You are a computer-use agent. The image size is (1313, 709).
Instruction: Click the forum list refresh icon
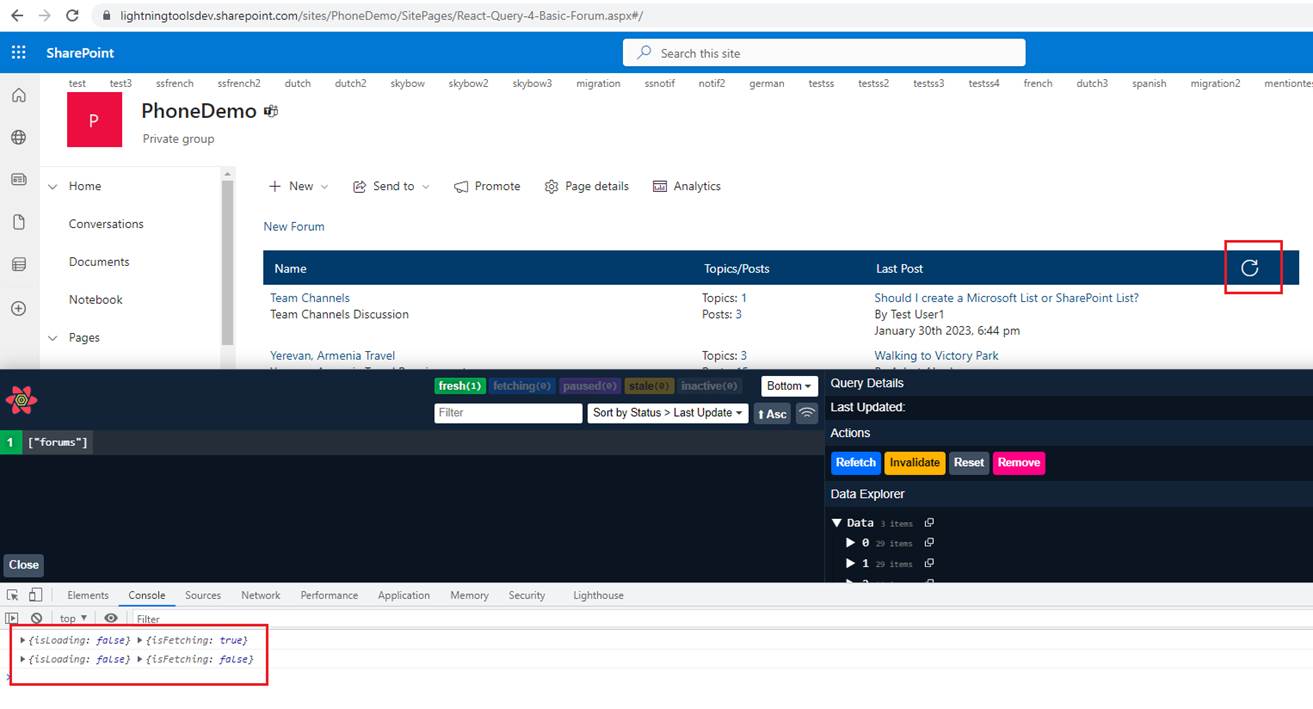tap(1249, 267)
